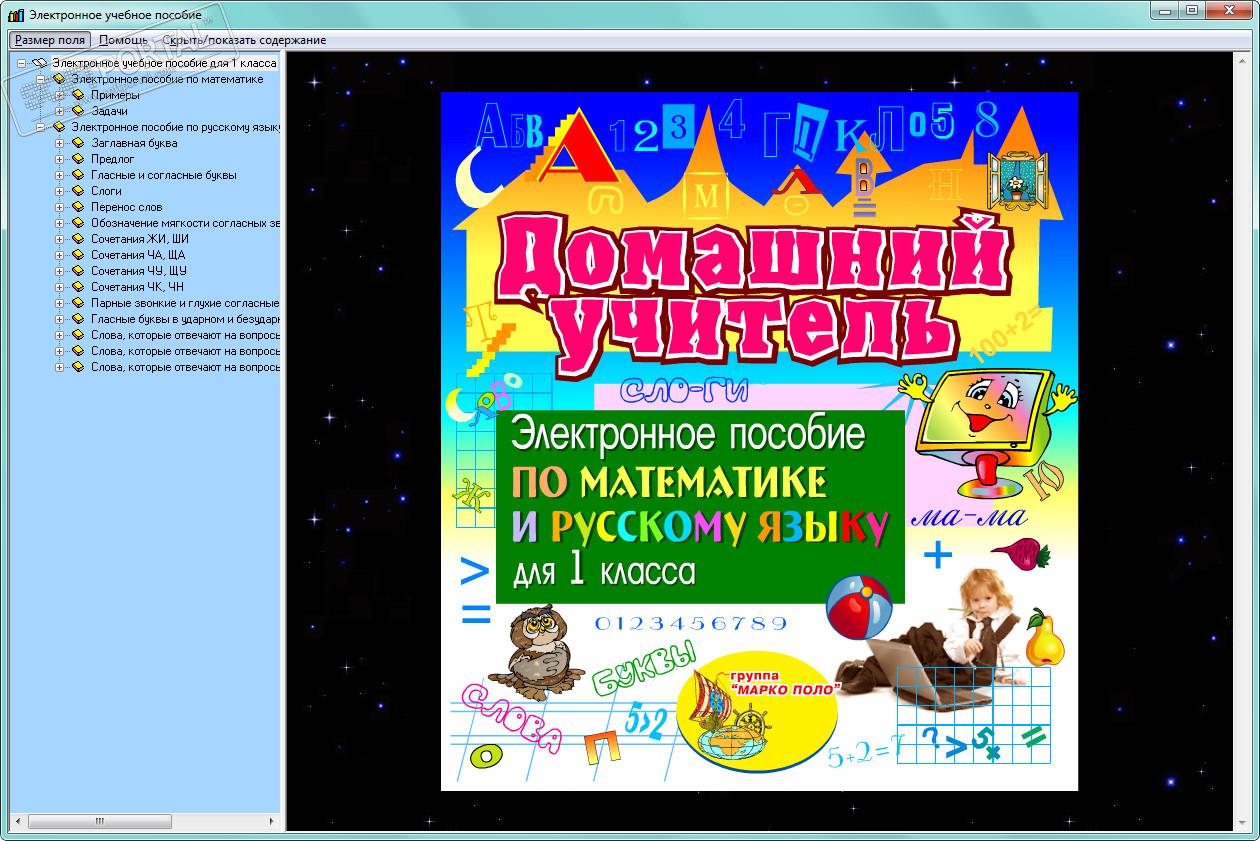Select Электронное пособие по математике label
Image resolution: width=1260 pixels, height=841 pixels.
pos(167,79)
